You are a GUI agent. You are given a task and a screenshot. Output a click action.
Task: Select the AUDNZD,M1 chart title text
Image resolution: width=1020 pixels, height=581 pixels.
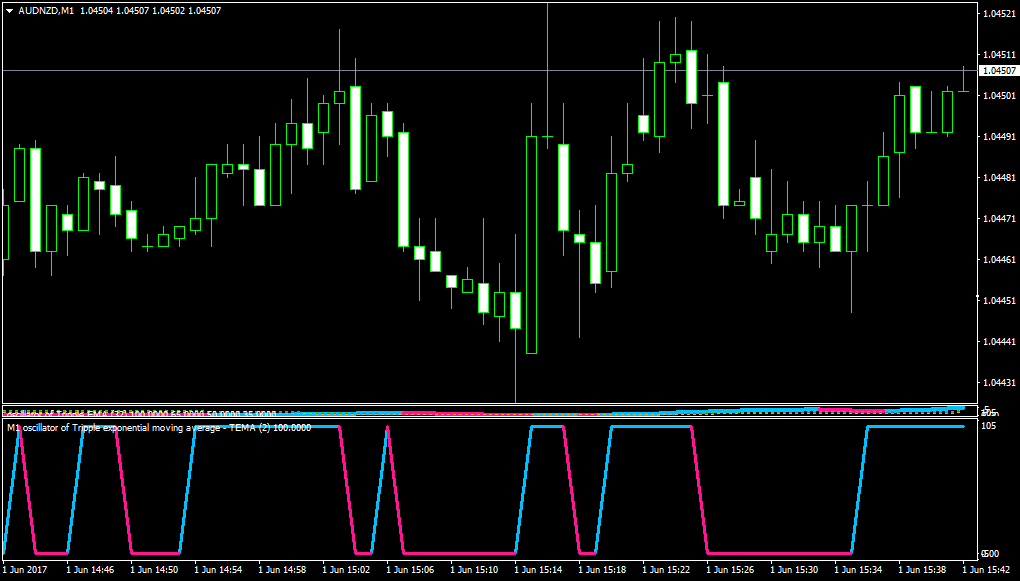pos(45,11)
